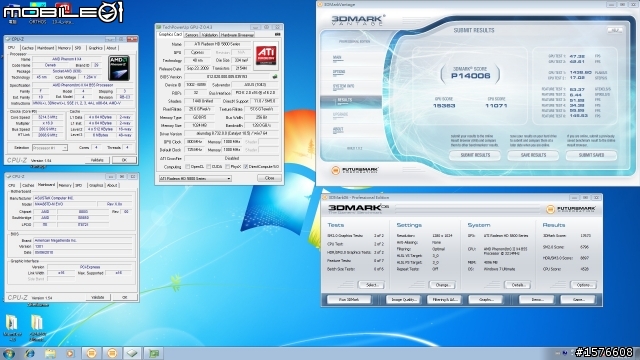Switch to the Sensors tab in GPU-Z
This screenshot has width=640, height=360.
191,35
